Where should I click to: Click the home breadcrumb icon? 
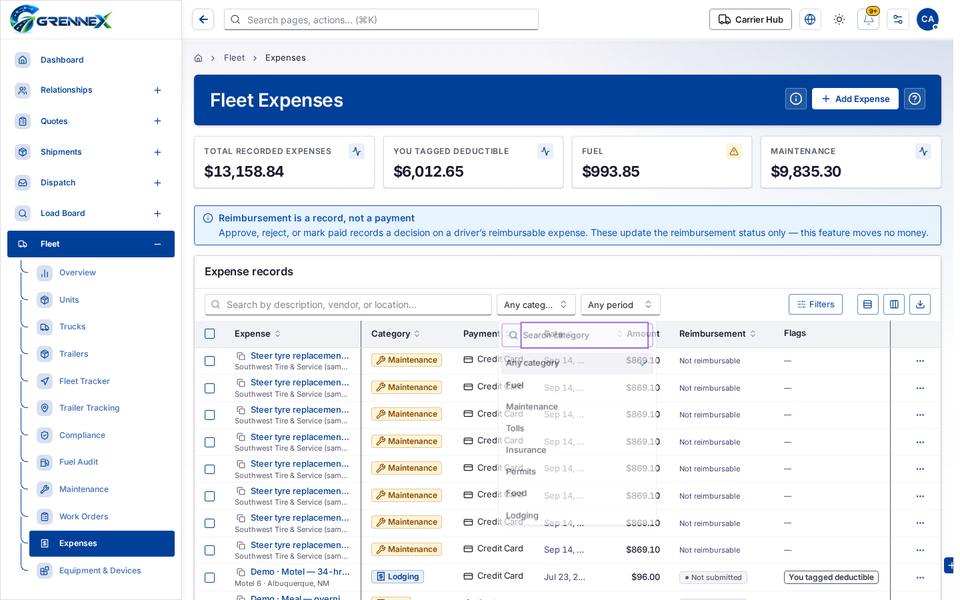point(198,58)
